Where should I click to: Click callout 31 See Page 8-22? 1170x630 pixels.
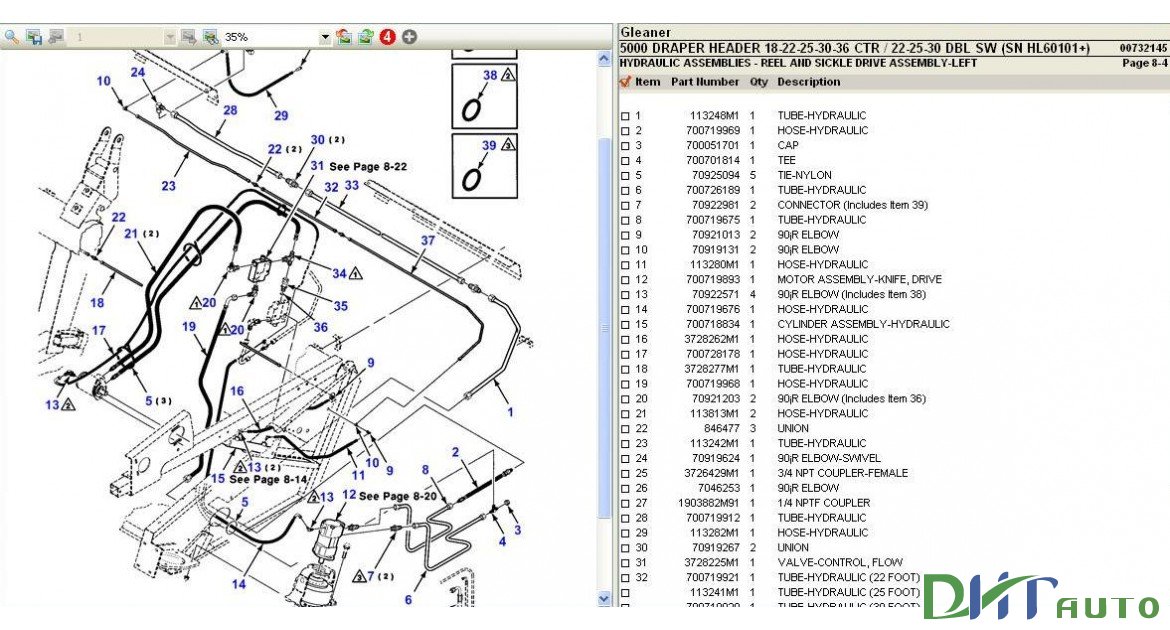[317, 166]
